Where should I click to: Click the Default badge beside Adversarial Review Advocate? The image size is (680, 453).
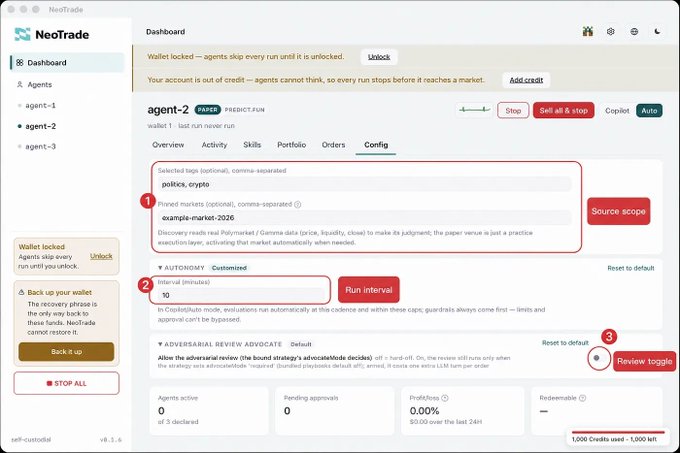pos(301,344)
